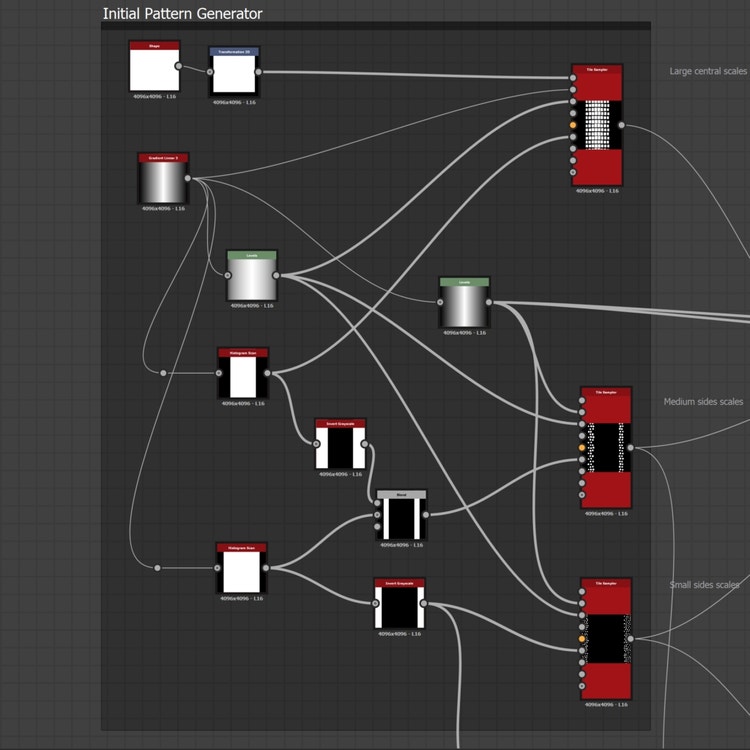Click the Shape node's output connector
Screen dimensions: 750x750
pyautogui.click(x=178, y=66)
